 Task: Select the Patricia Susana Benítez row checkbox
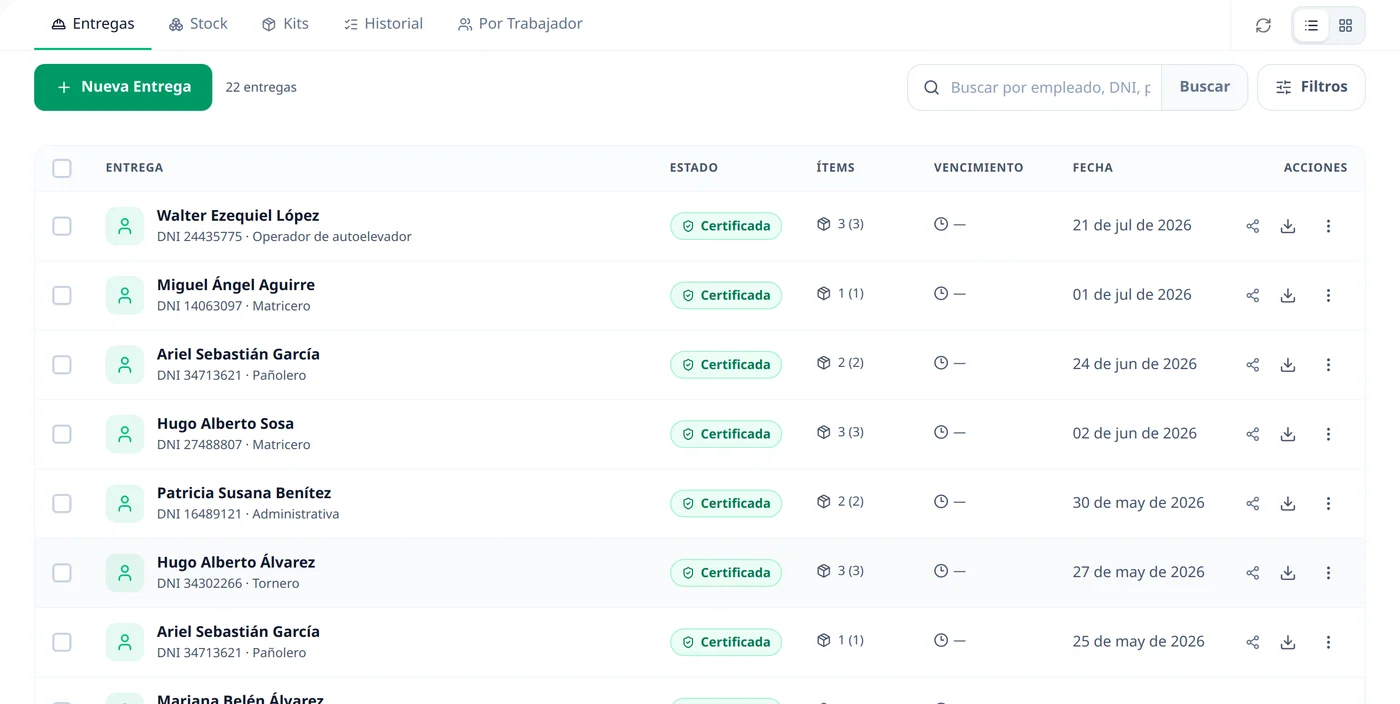[62, 503]
